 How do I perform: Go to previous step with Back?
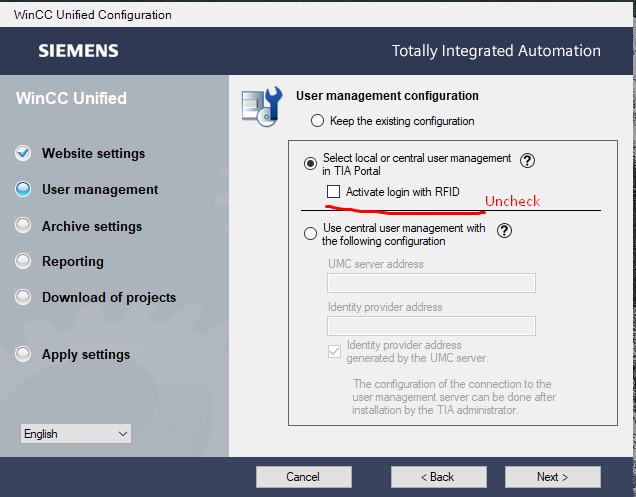(438, 477)
